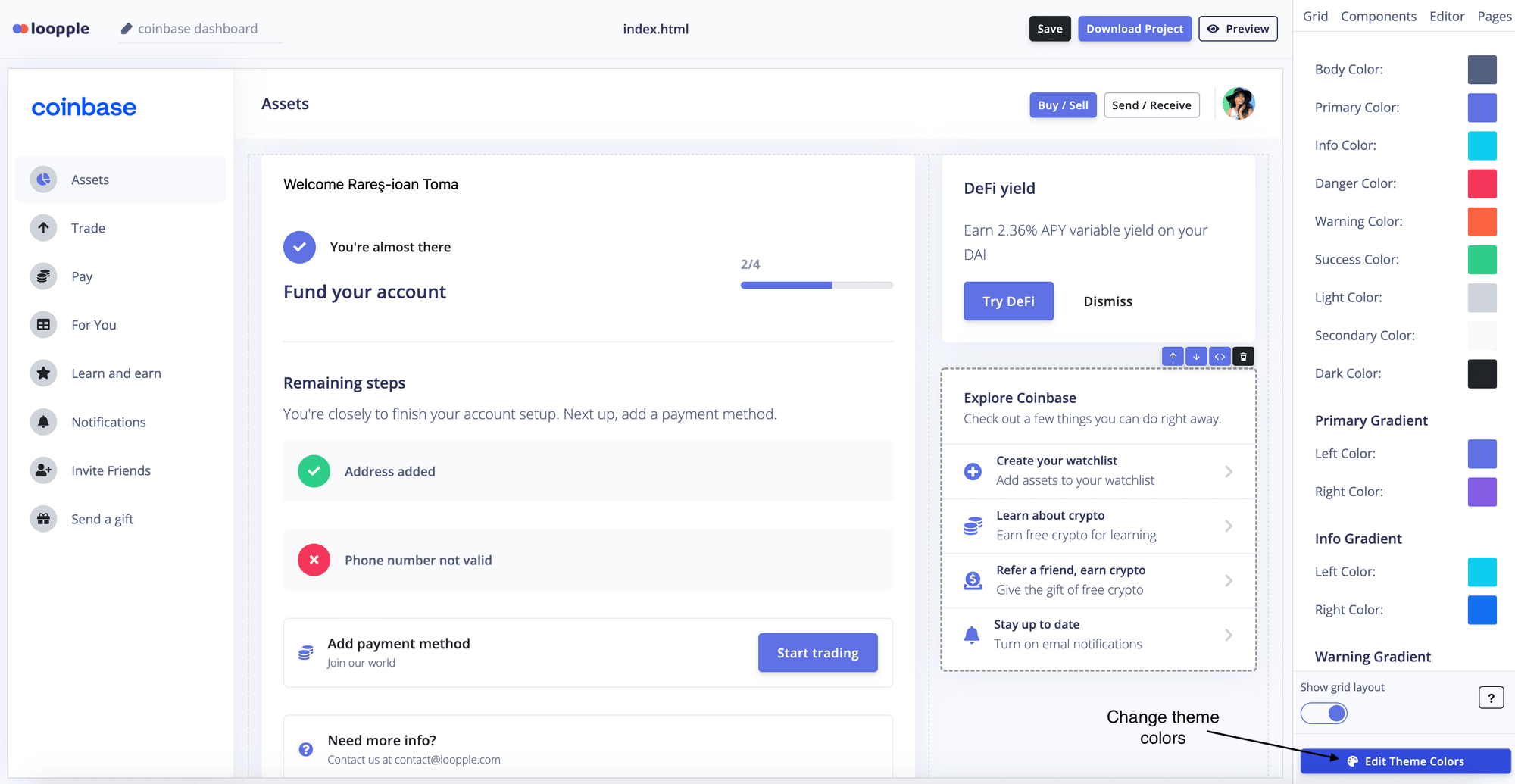Switch to the Editor tab
1515x784 pixels.
(1447, 17)
